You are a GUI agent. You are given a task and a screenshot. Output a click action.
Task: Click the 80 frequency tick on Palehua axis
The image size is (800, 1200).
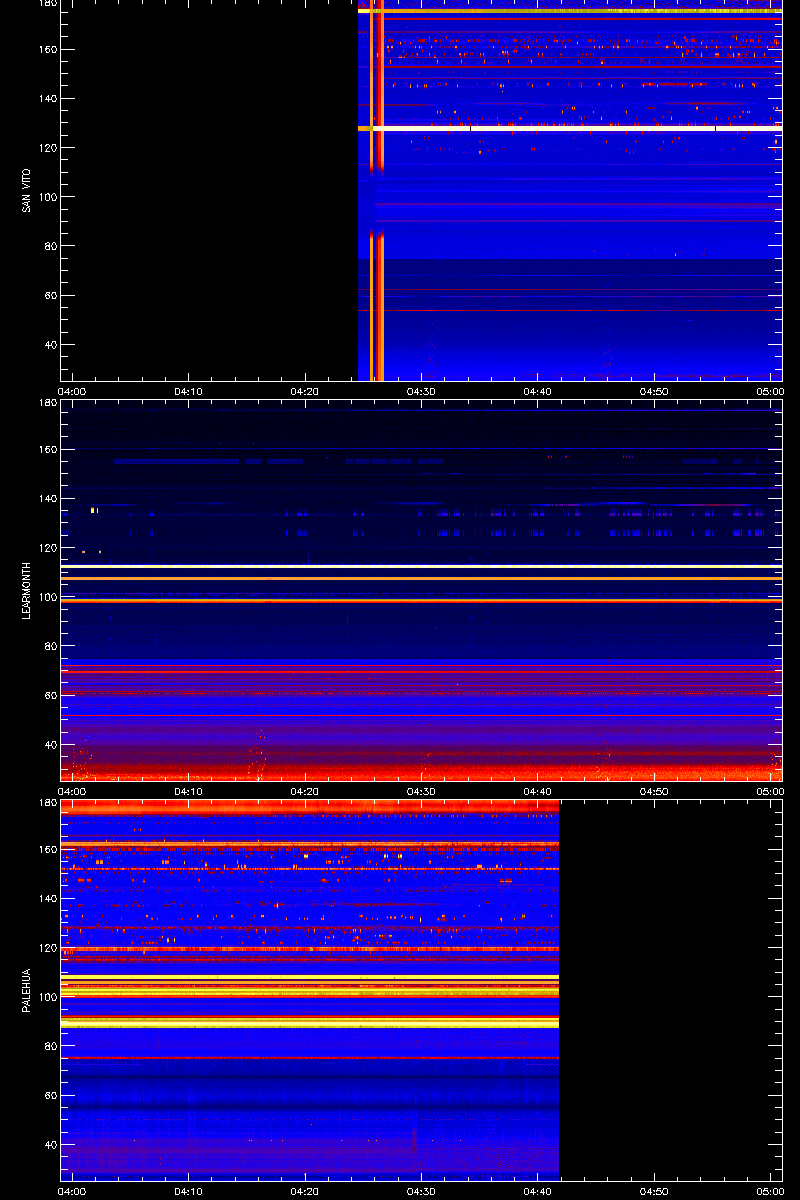[x=52, y=1046]
